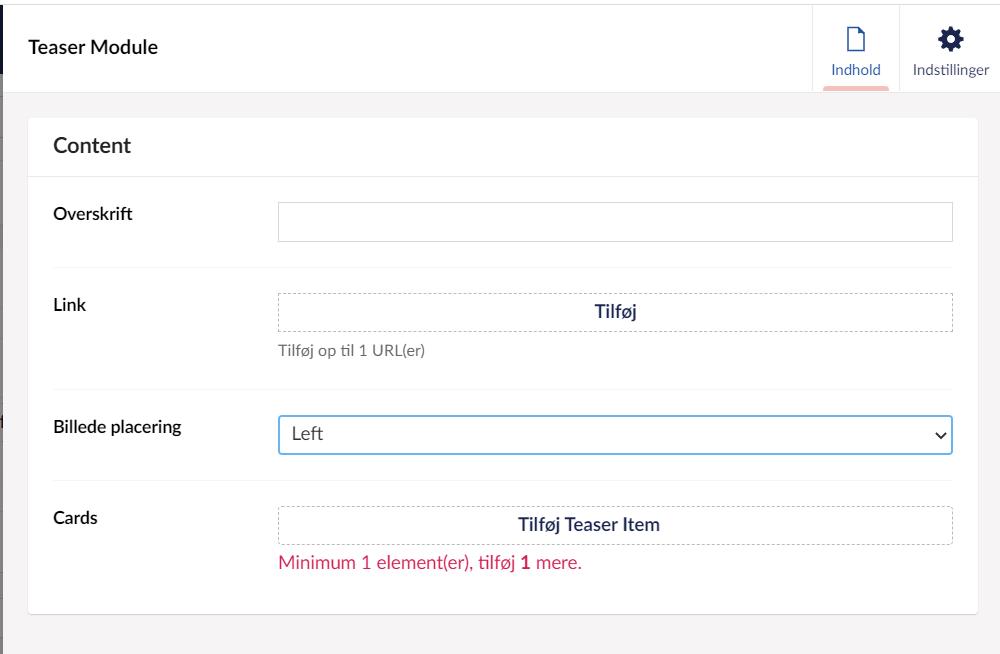Click the Link field label
The width and height of the screenshot is (1000, 654).
point(70,305)
